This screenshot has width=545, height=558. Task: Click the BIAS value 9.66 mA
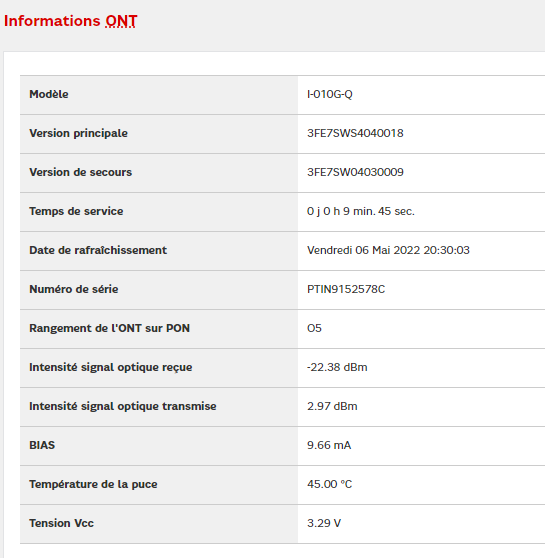[x=329, y=445]
